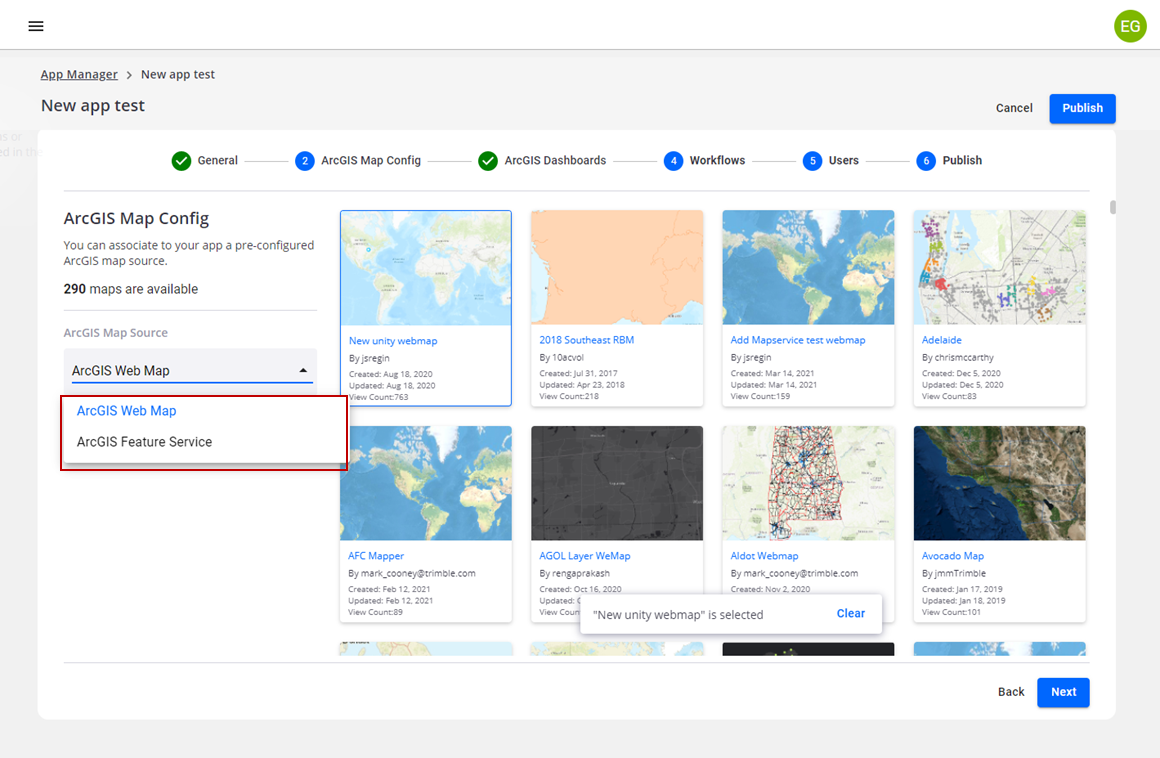Screen dimensions: 1160x758
Task: Click the map list scrollbar handle
Action: pyautogui.click(x=1113, y=207)
